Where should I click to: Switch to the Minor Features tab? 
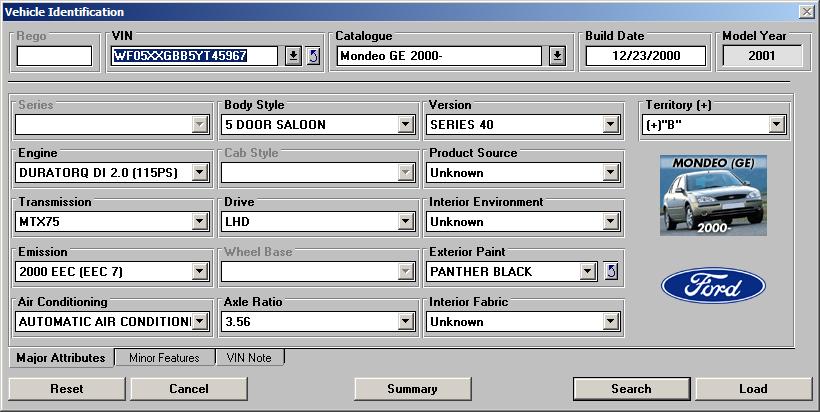(164, 358)
